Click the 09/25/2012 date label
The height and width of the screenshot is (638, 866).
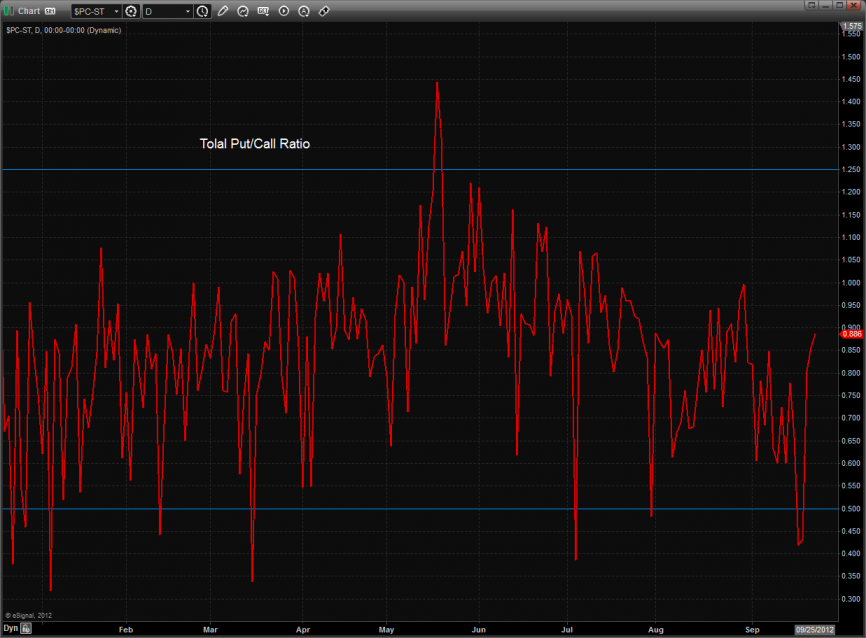tap(814, 630)
